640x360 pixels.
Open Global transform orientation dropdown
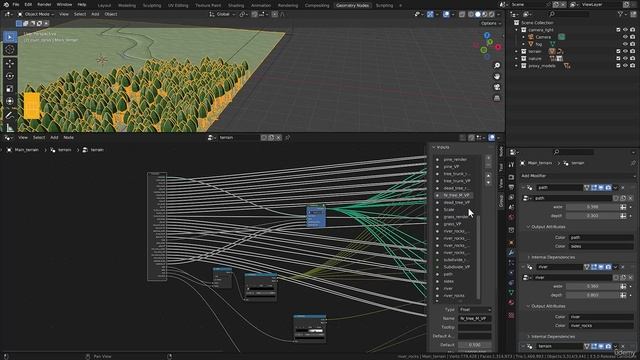pos(222,14)
